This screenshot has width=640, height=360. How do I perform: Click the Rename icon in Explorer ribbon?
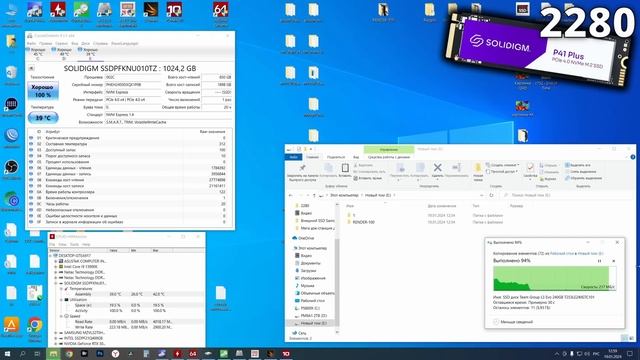(x=456, y=167)
